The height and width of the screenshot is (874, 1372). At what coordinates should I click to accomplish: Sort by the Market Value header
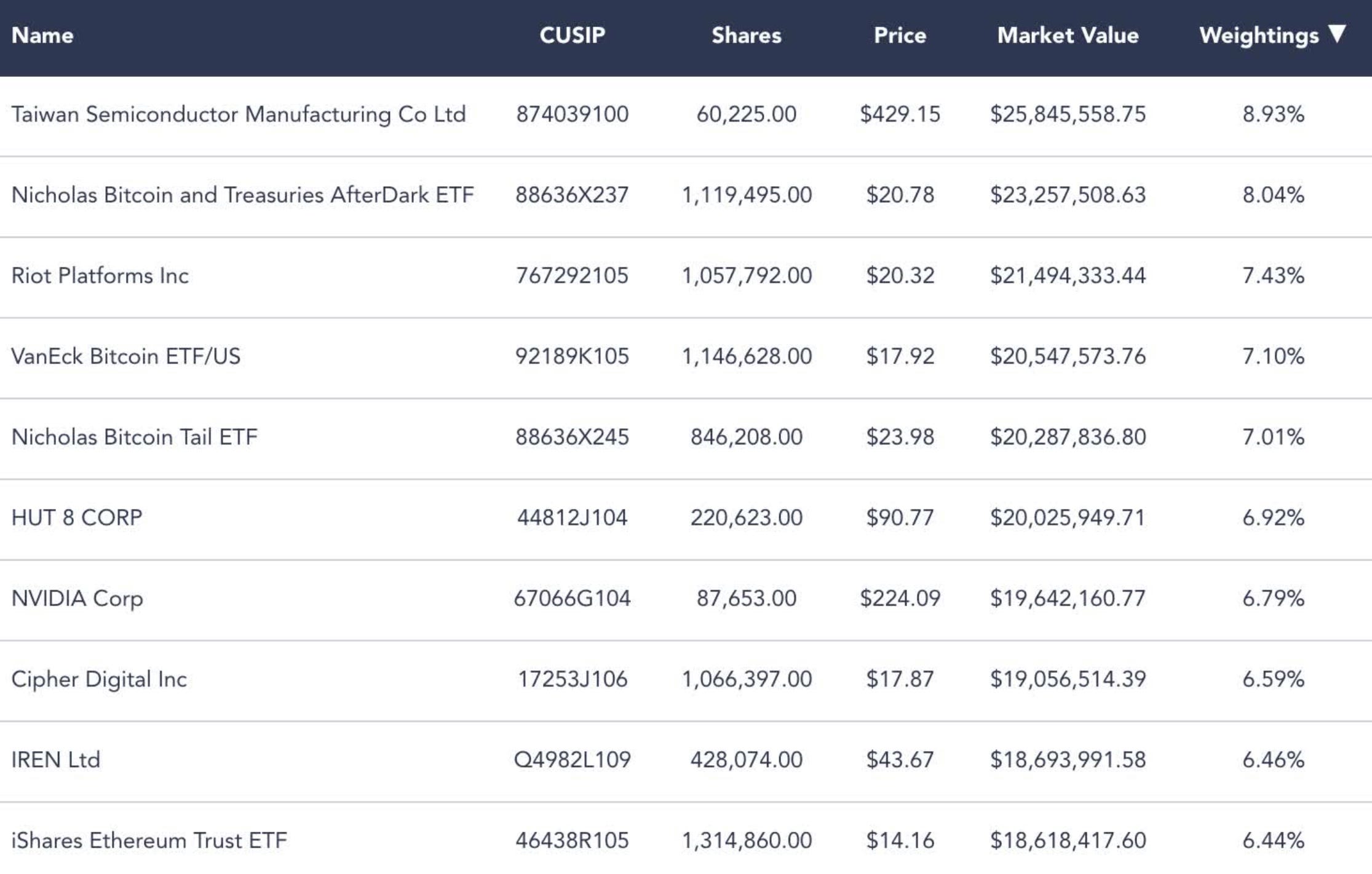click(1068, 36)
